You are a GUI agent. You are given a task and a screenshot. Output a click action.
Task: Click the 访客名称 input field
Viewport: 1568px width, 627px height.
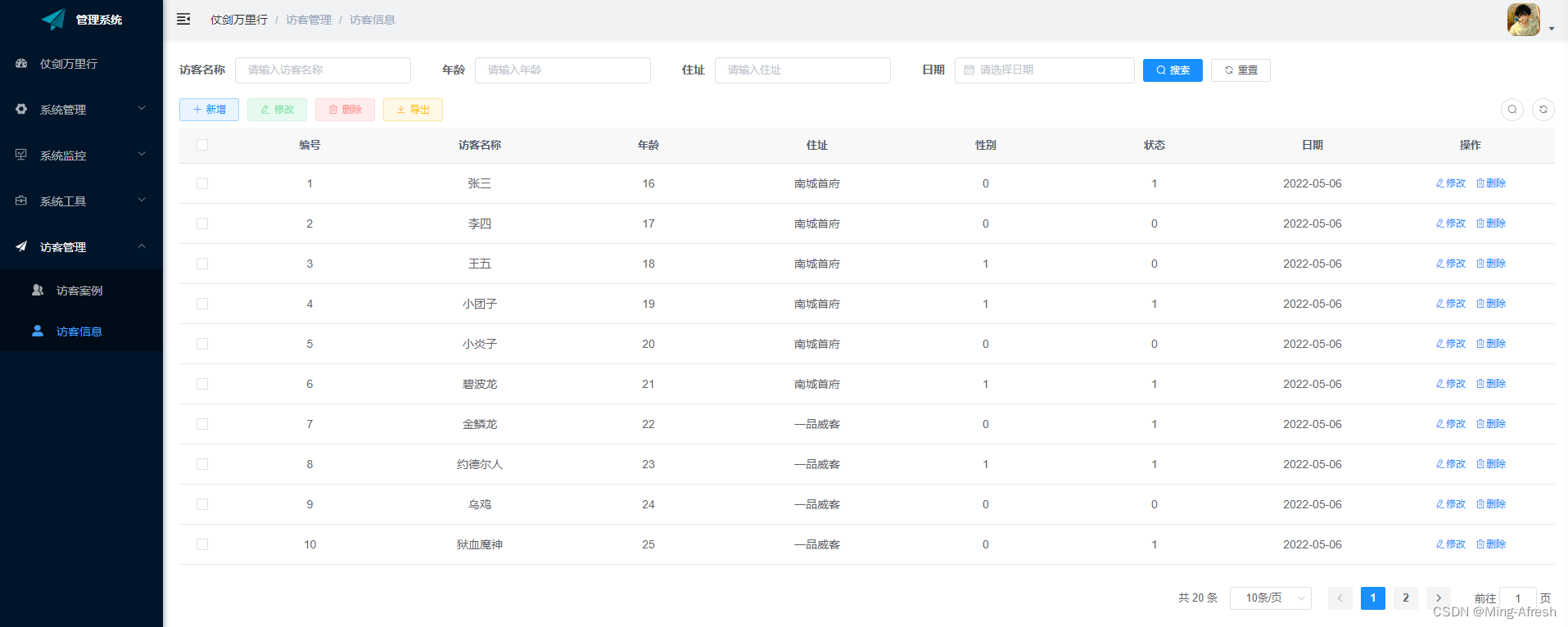click(323, 70)
